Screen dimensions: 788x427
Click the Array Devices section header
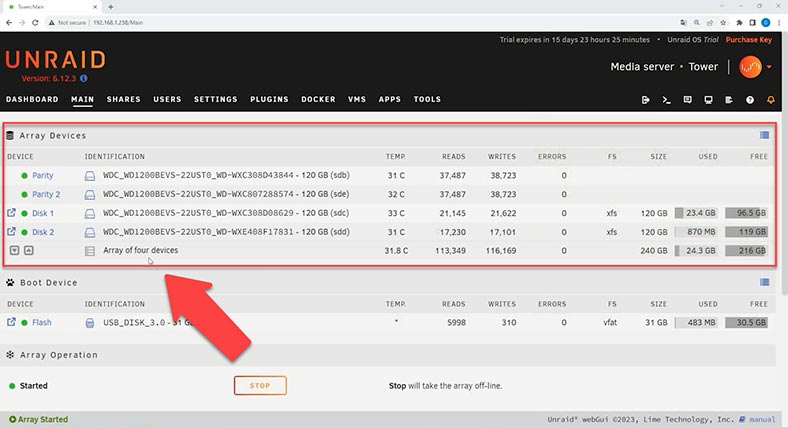53,136
